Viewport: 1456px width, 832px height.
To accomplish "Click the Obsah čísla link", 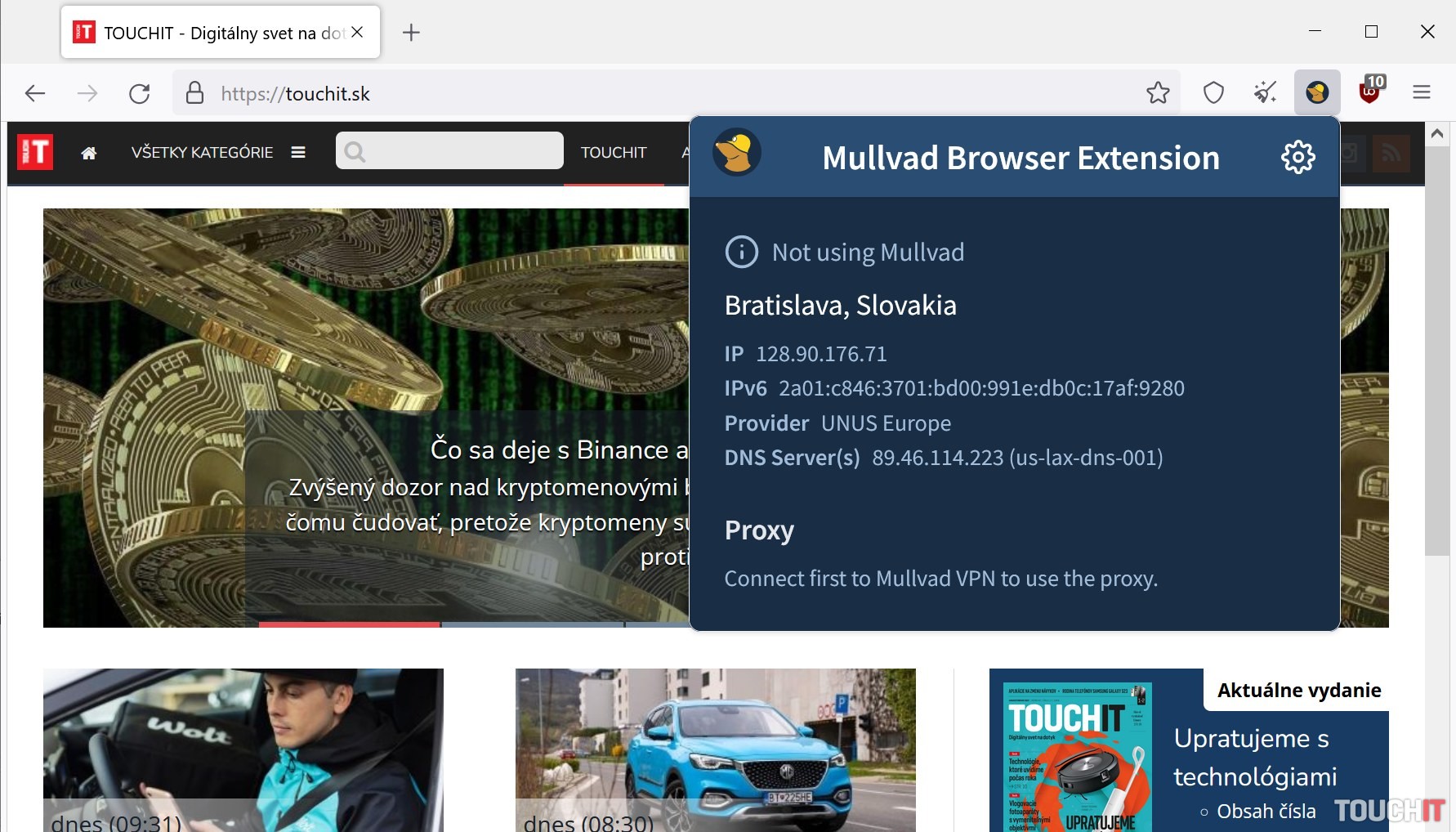I will pyautogui.click(x=1266, y=812).
